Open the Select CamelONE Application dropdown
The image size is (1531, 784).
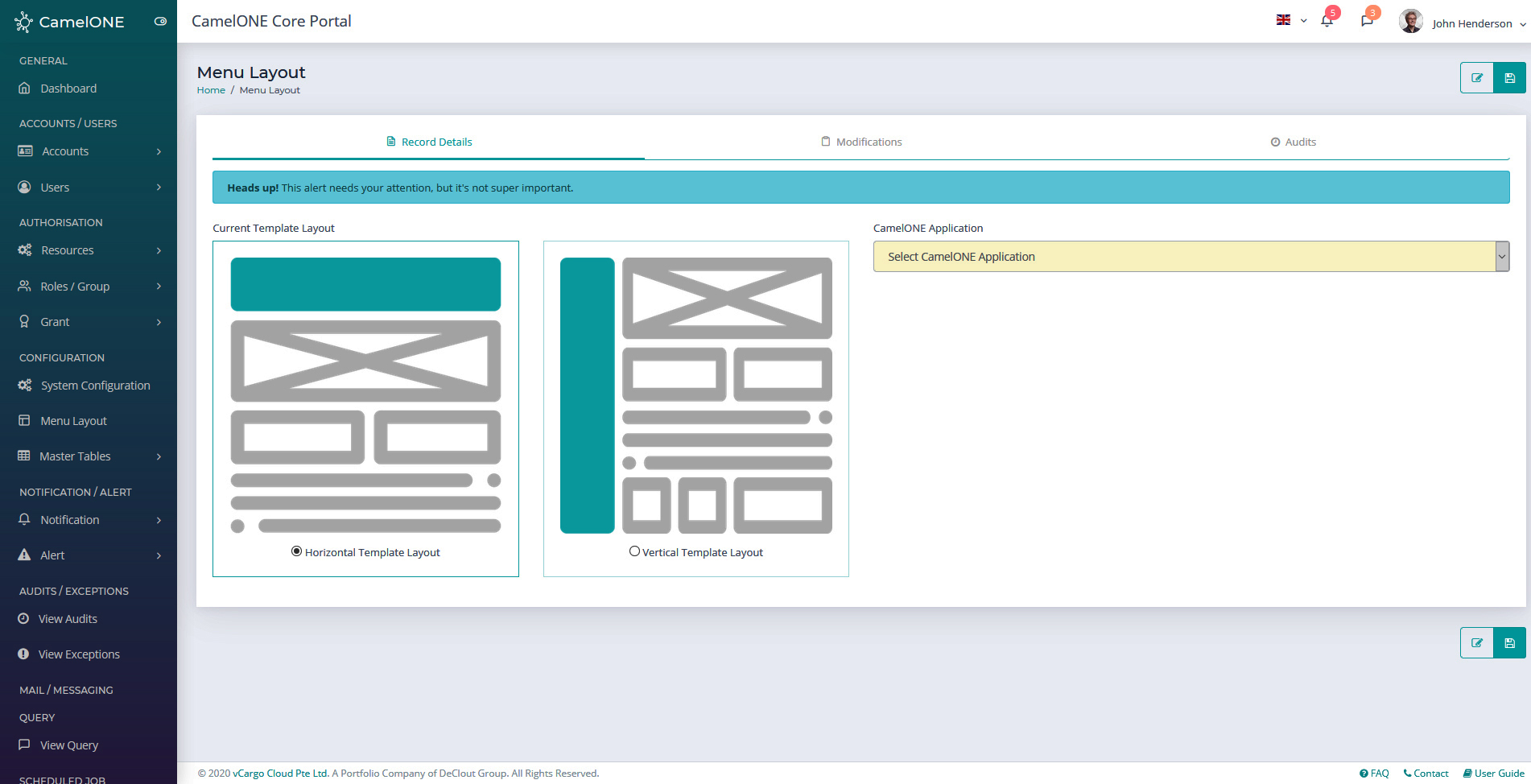pos(1191,257)
